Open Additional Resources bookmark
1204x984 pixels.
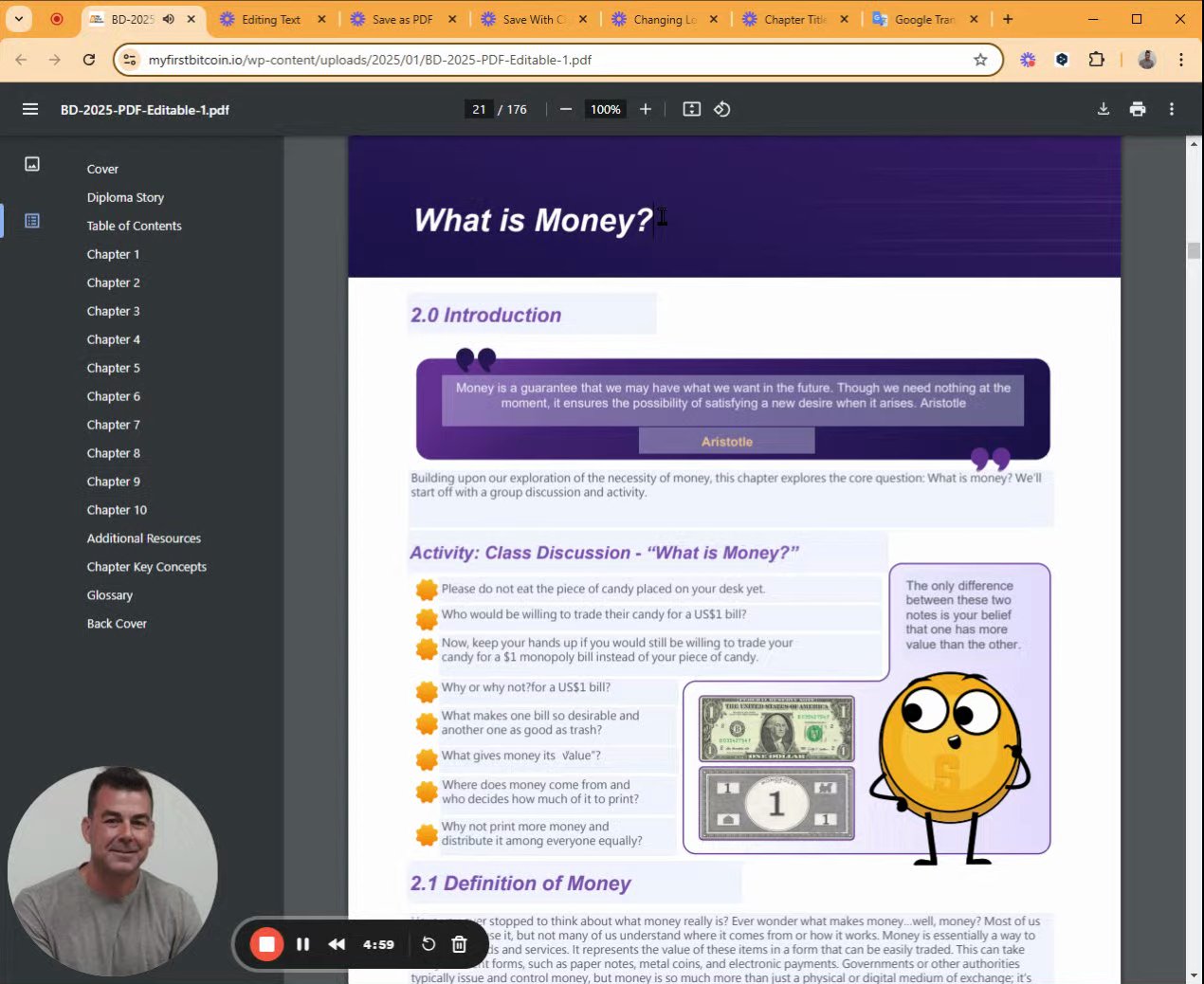[x=144, y=538]
